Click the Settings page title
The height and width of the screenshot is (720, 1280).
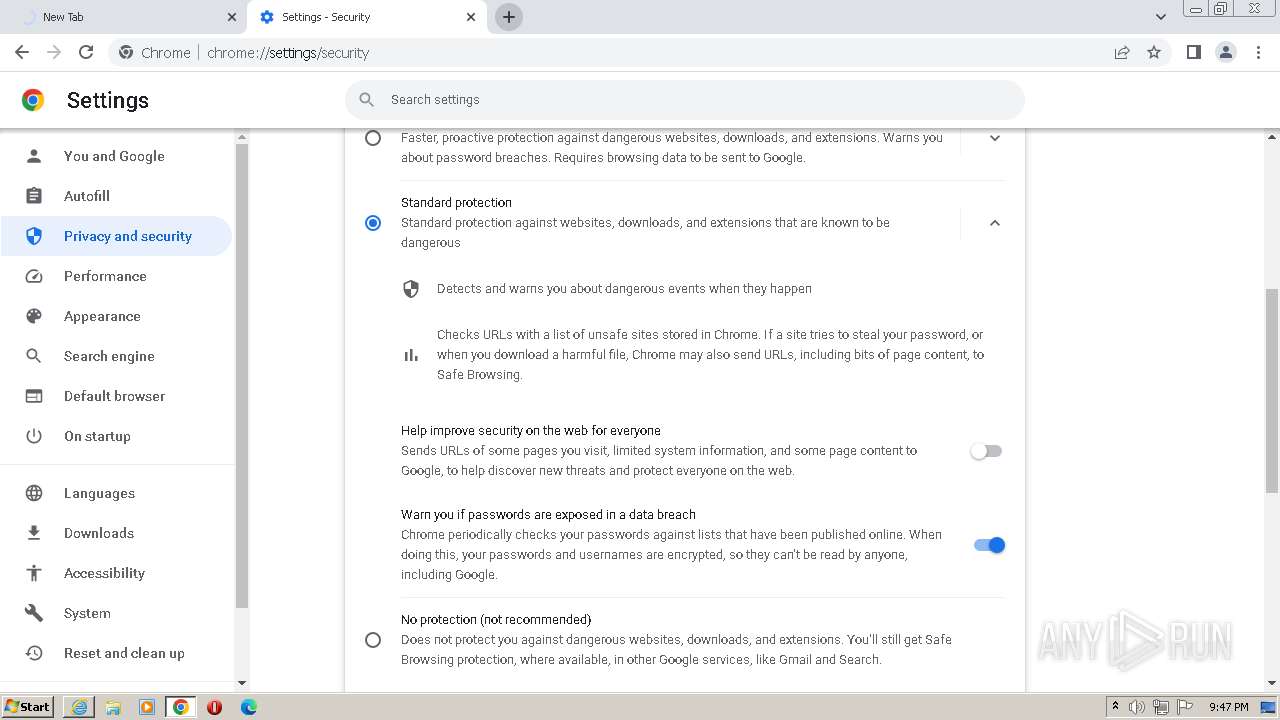(108, 100)
